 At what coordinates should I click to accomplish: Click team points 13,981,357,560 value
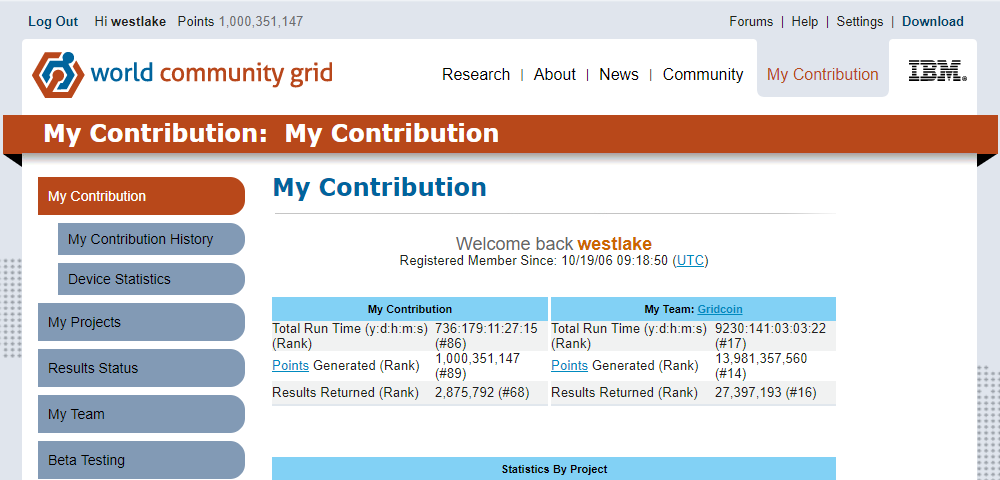761,359
